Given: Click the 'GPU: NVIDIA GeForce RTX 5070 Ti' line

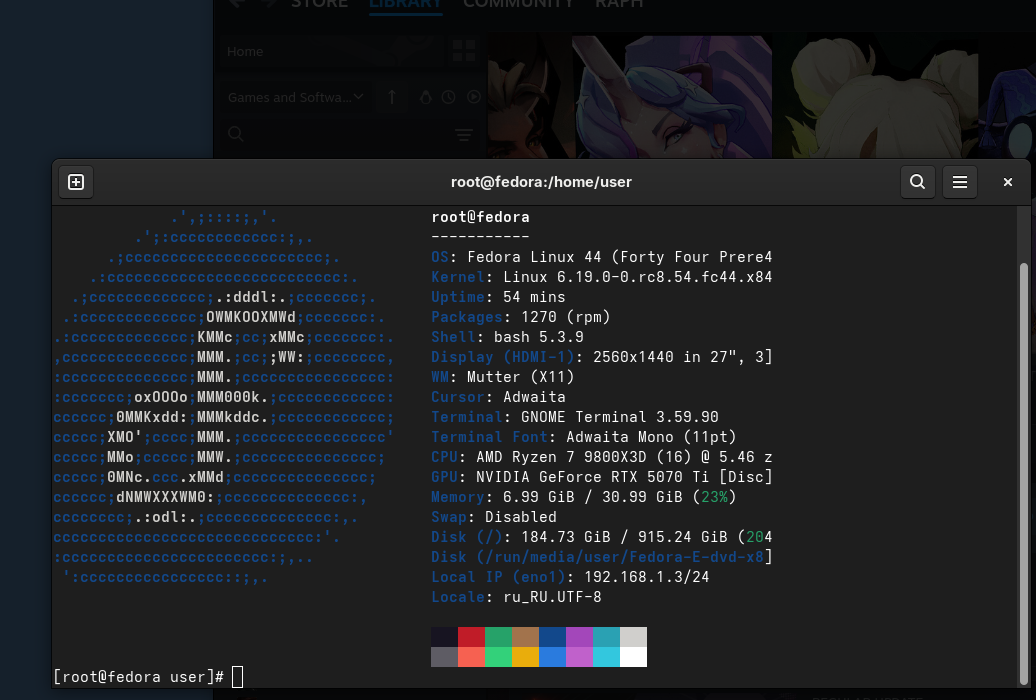Looking at the screenshot, I should pyautogui.click(x=601, y=477).
